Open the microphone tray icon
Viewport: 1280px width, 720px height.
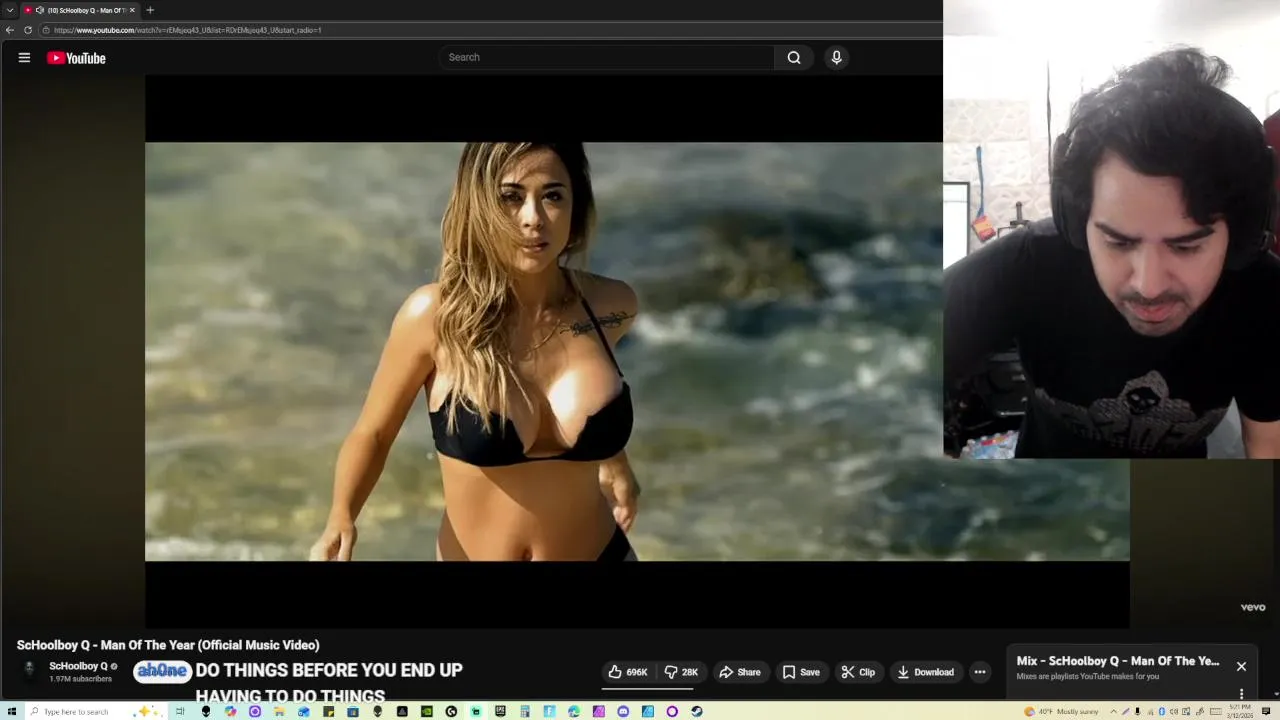coord(1137,711)
